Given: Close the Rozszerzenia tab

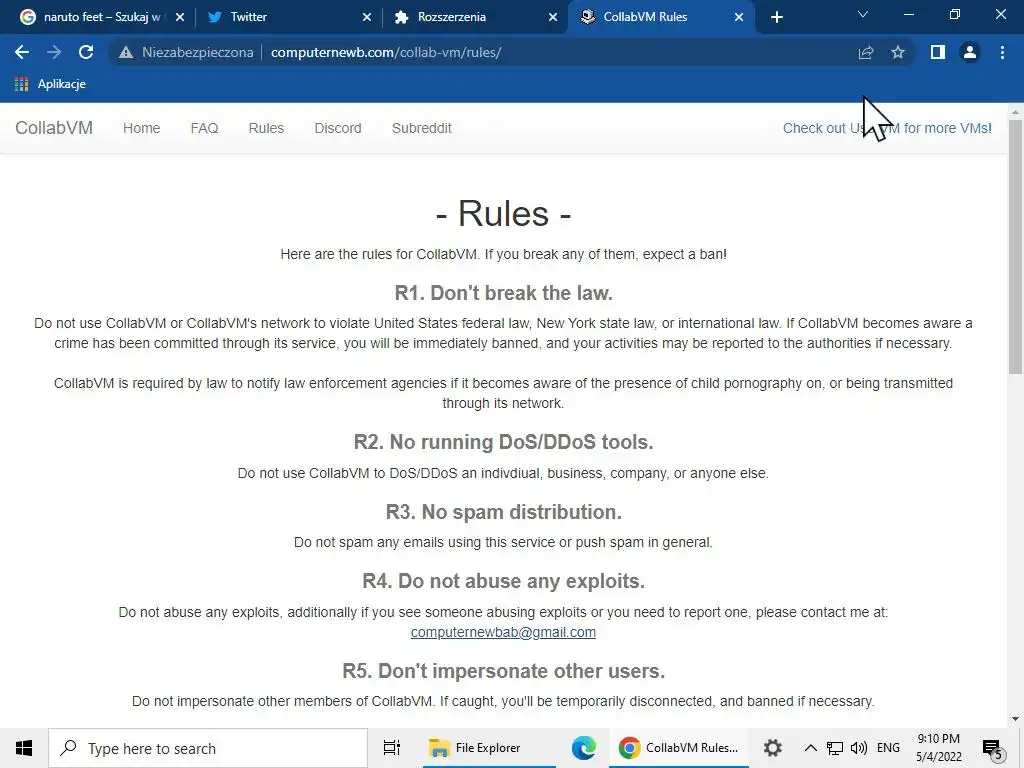Looking at the screenshot, I should tap(553, 18).
